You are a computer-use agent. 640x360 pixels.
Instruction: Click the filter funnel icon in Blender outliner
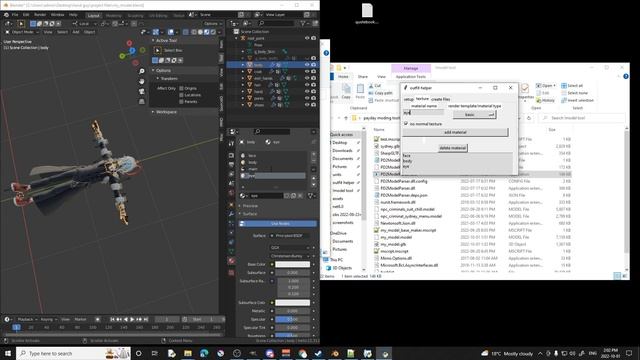click(303, 24)
